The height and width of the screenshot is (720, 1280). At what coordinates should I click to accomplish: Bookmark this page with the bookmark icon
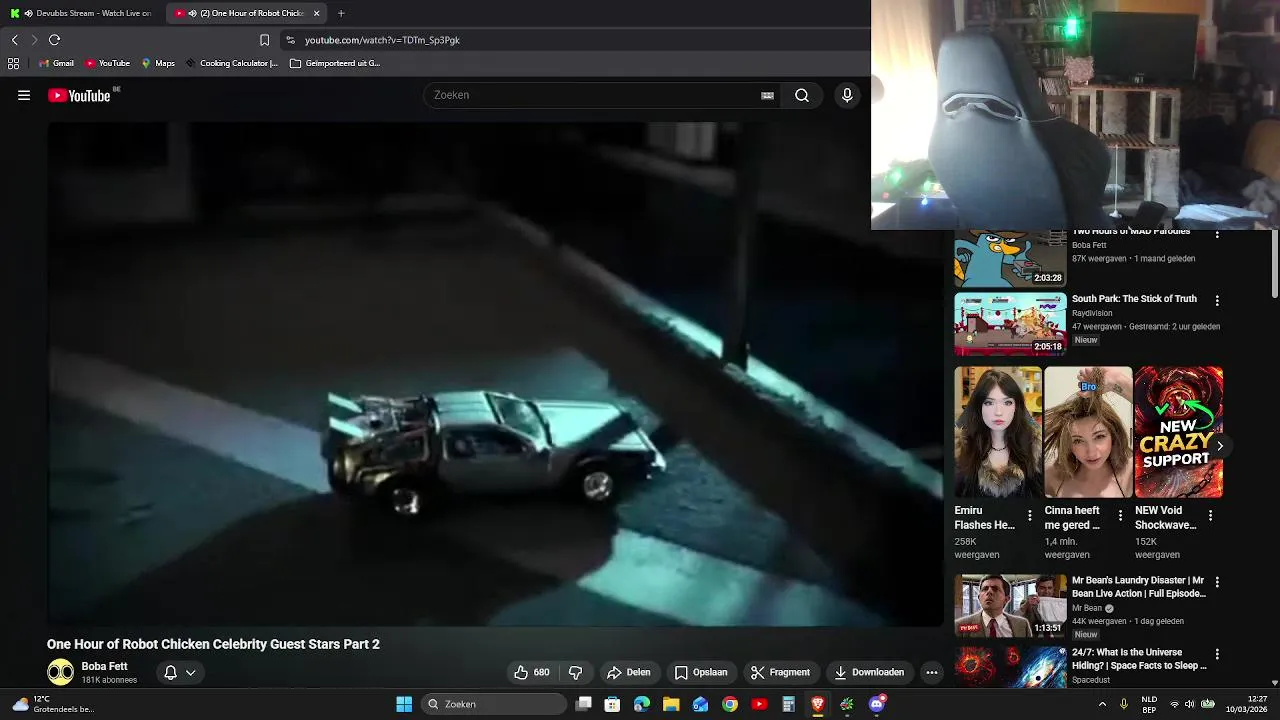pyautogui.click(x=264, y=40)
